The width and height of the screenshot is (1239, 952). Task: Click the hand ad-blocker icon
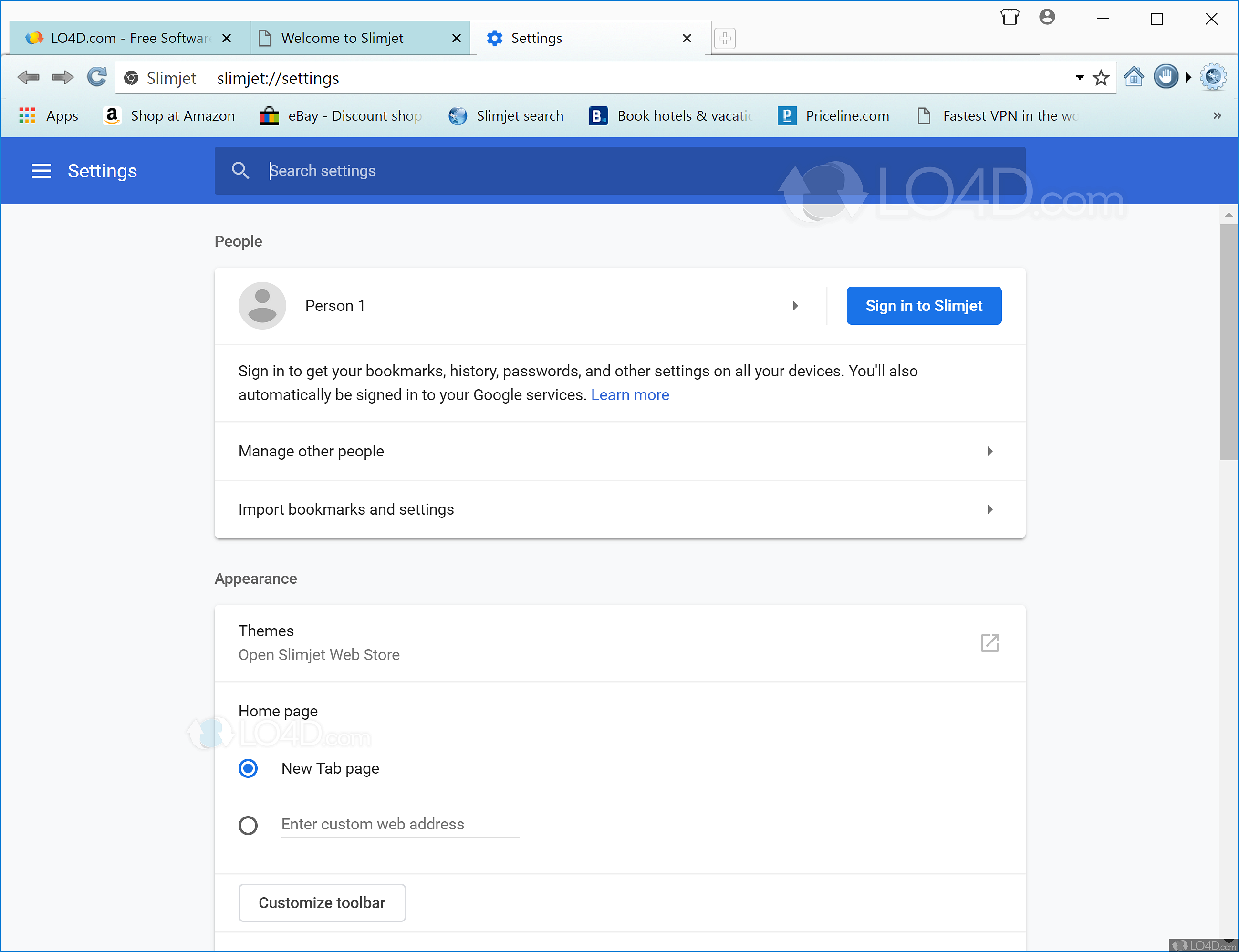tap(1166, 76)
